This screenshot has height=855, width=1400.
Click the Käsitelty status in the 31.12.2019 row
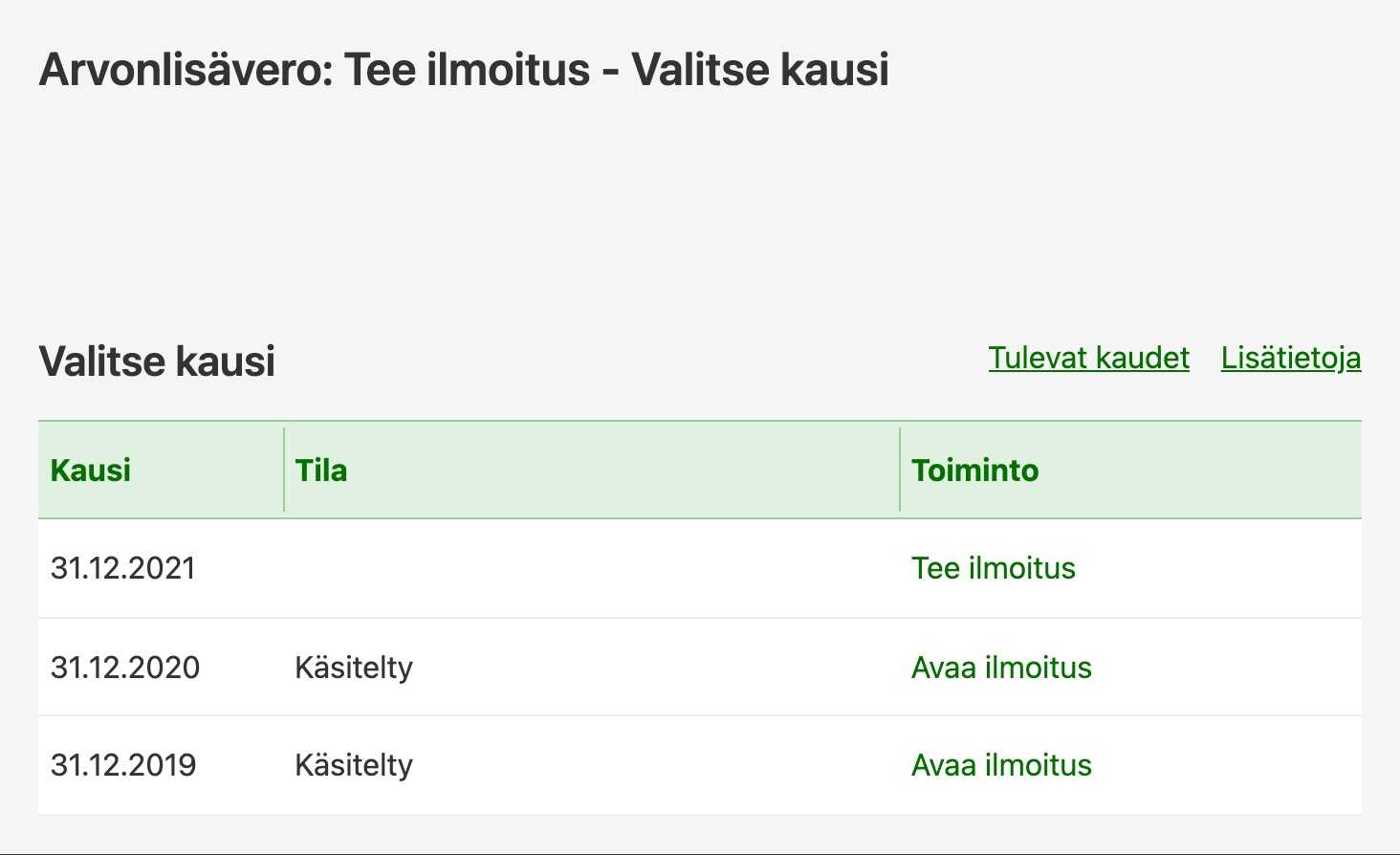(x=354, y=765)
